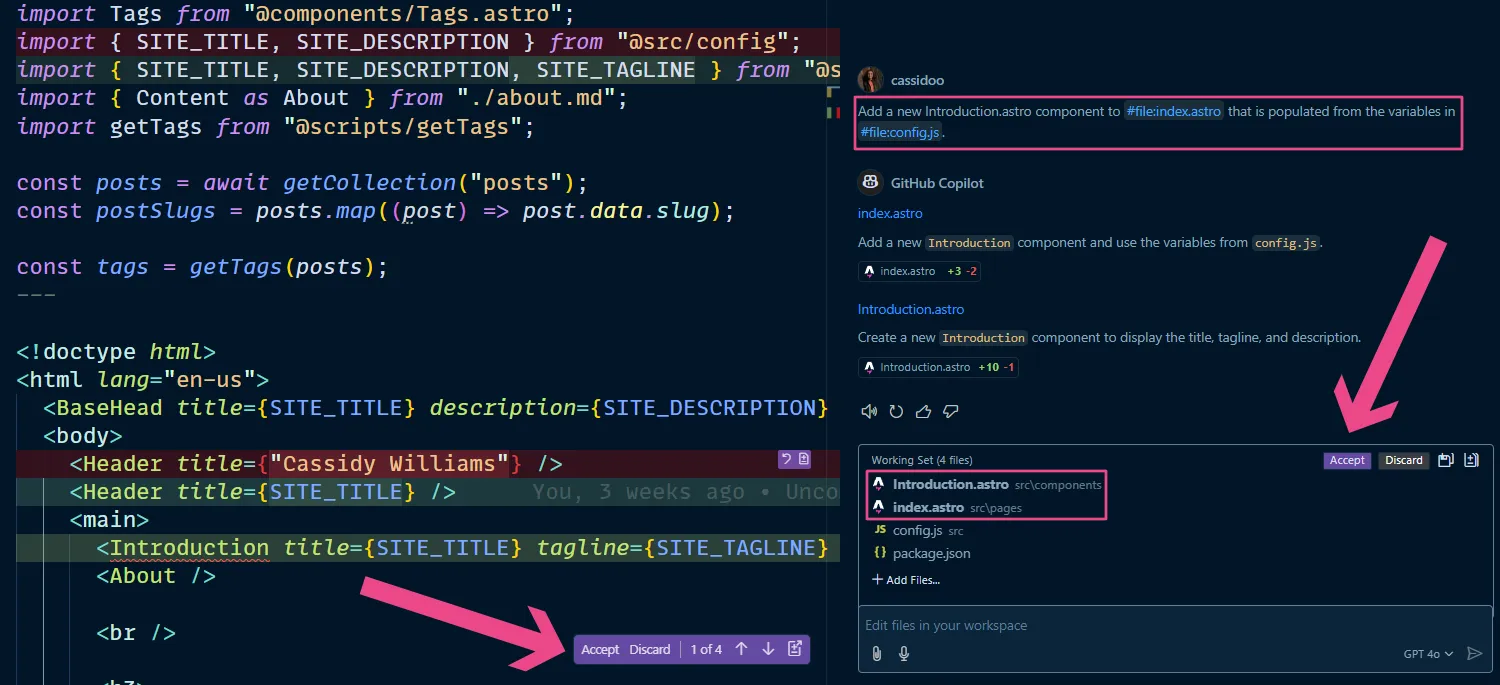Discard all edits in the Working Set
The height and width of the screenshot is (685, 1500).
(x=1404, y=460)
